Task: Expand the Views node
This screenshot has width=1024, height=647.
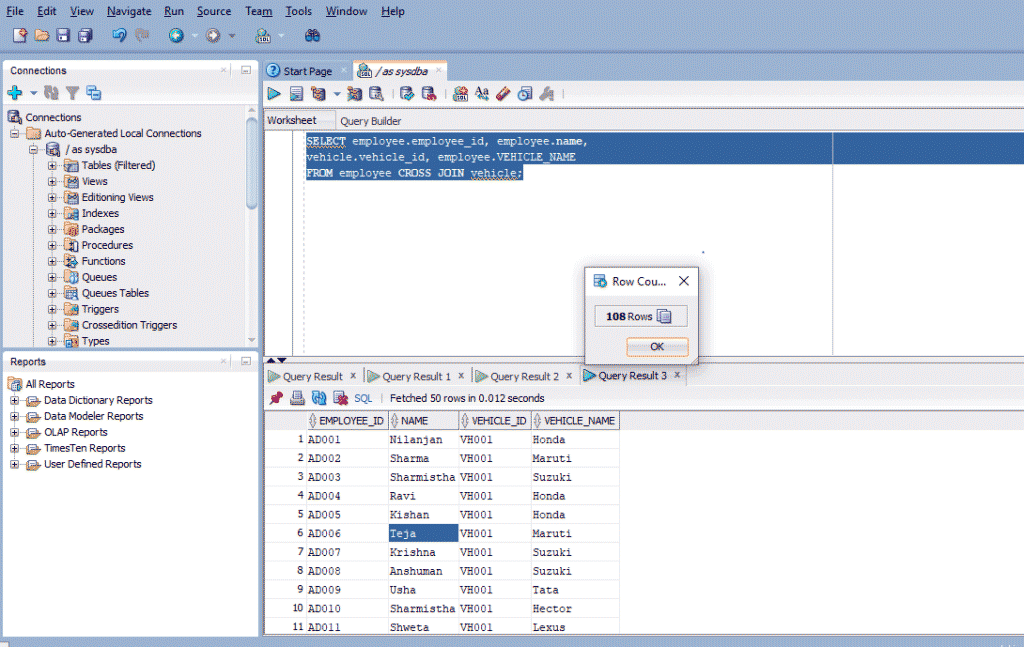Action: click(x=52, y=181)
